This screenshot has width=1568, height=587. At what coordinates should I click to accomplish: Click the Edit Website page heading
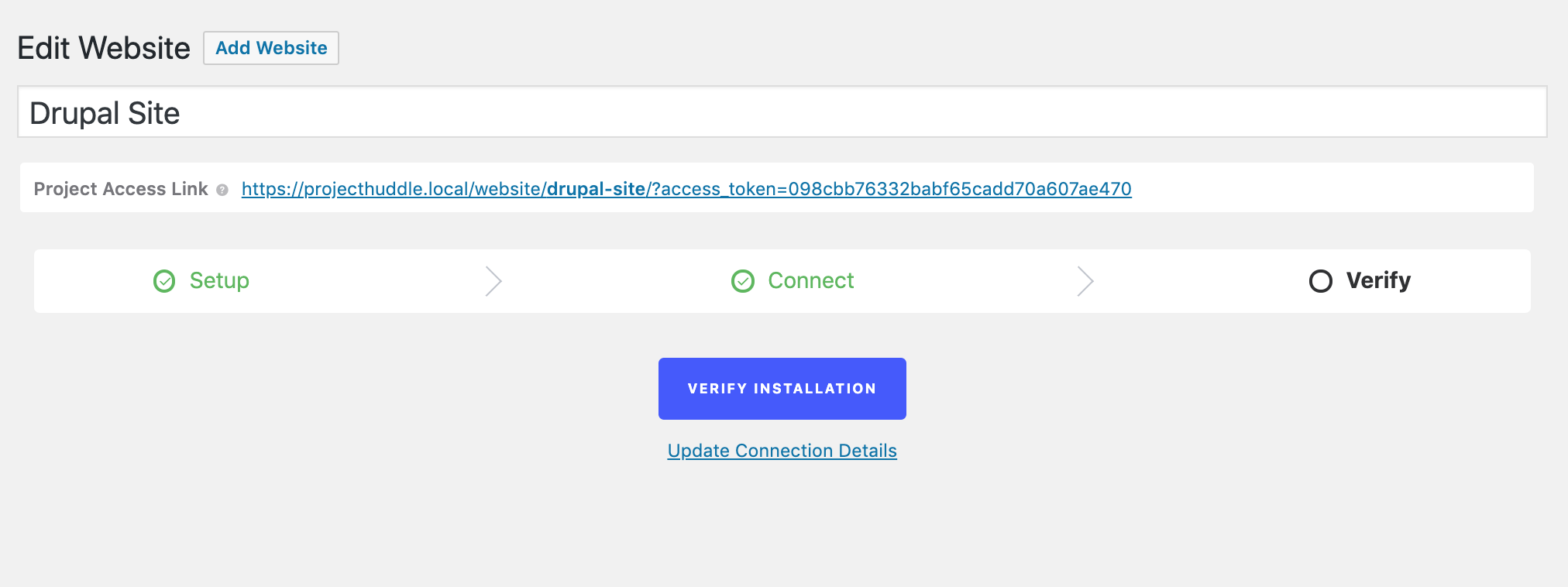tap(104, 48)
